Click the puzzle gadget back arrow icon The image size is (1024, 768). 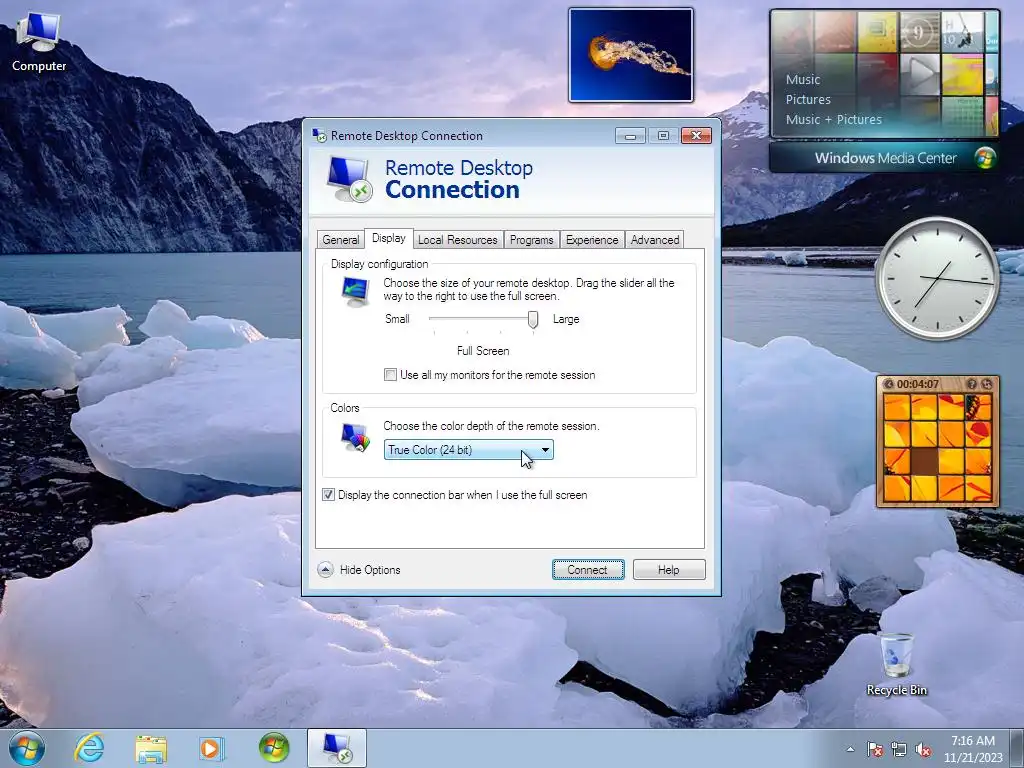[888, 384]
